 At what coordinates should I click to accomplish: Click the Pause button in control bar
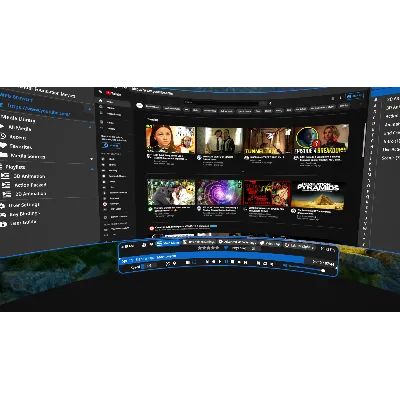click(226, 262)
